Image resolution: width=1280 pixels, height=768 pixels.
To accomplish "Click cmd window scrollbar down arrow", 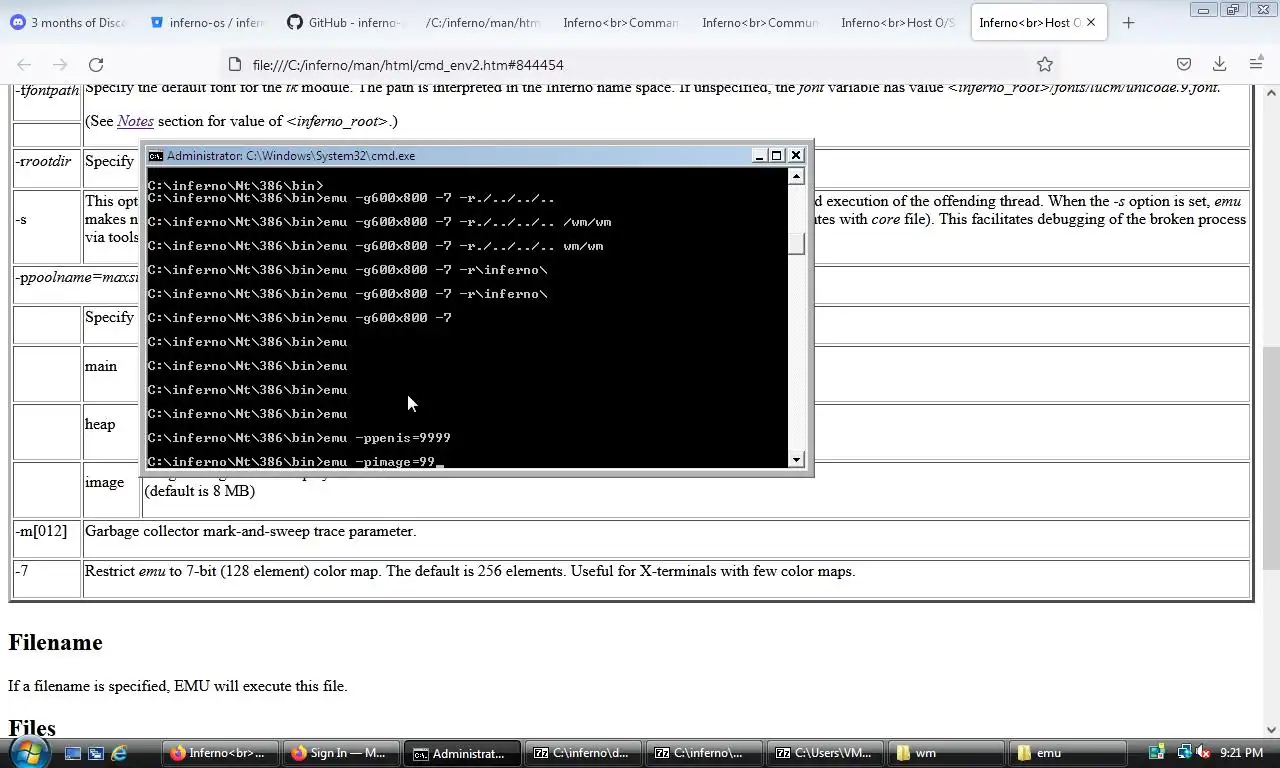I will pos(796,460).
